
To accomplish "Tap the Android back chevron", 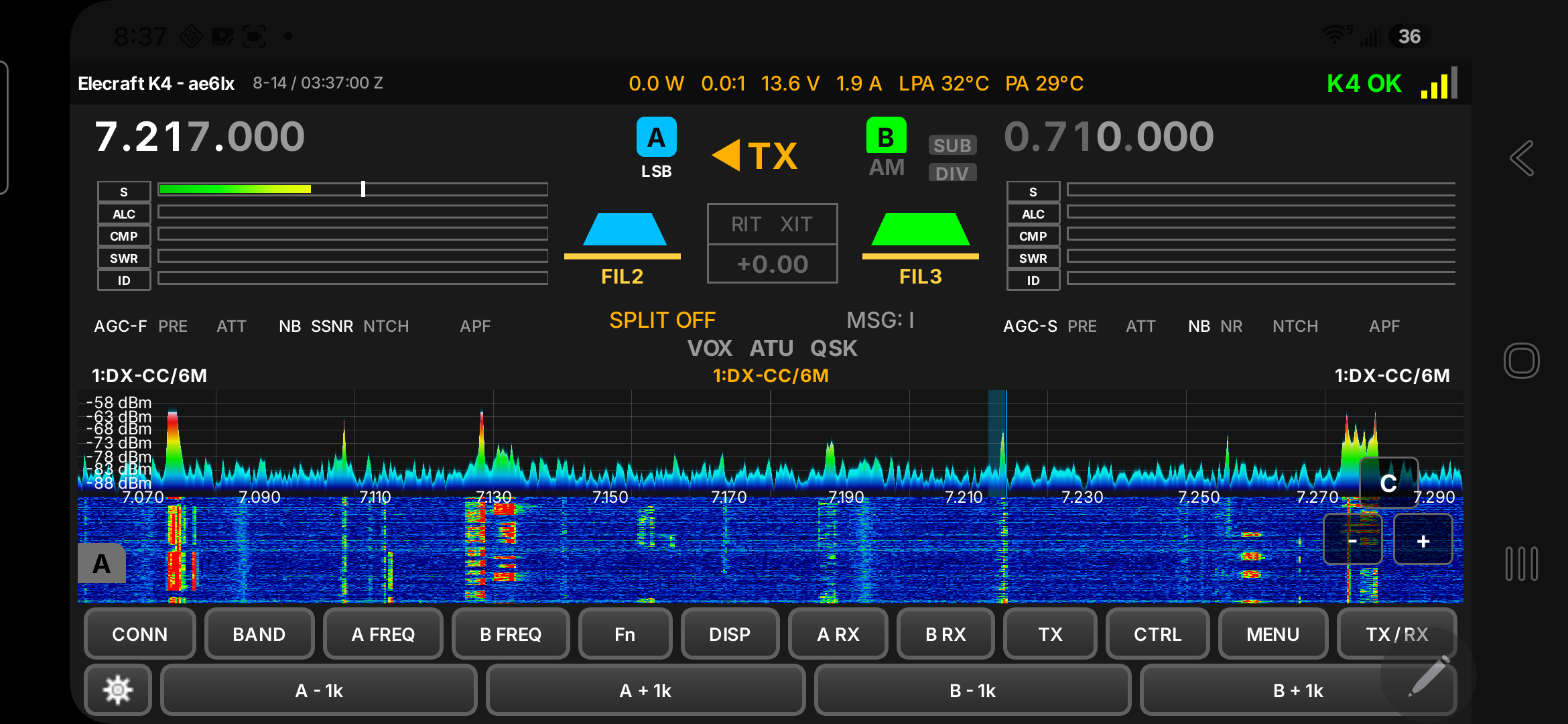I will pyautogui.click(x=1522, y=159).
